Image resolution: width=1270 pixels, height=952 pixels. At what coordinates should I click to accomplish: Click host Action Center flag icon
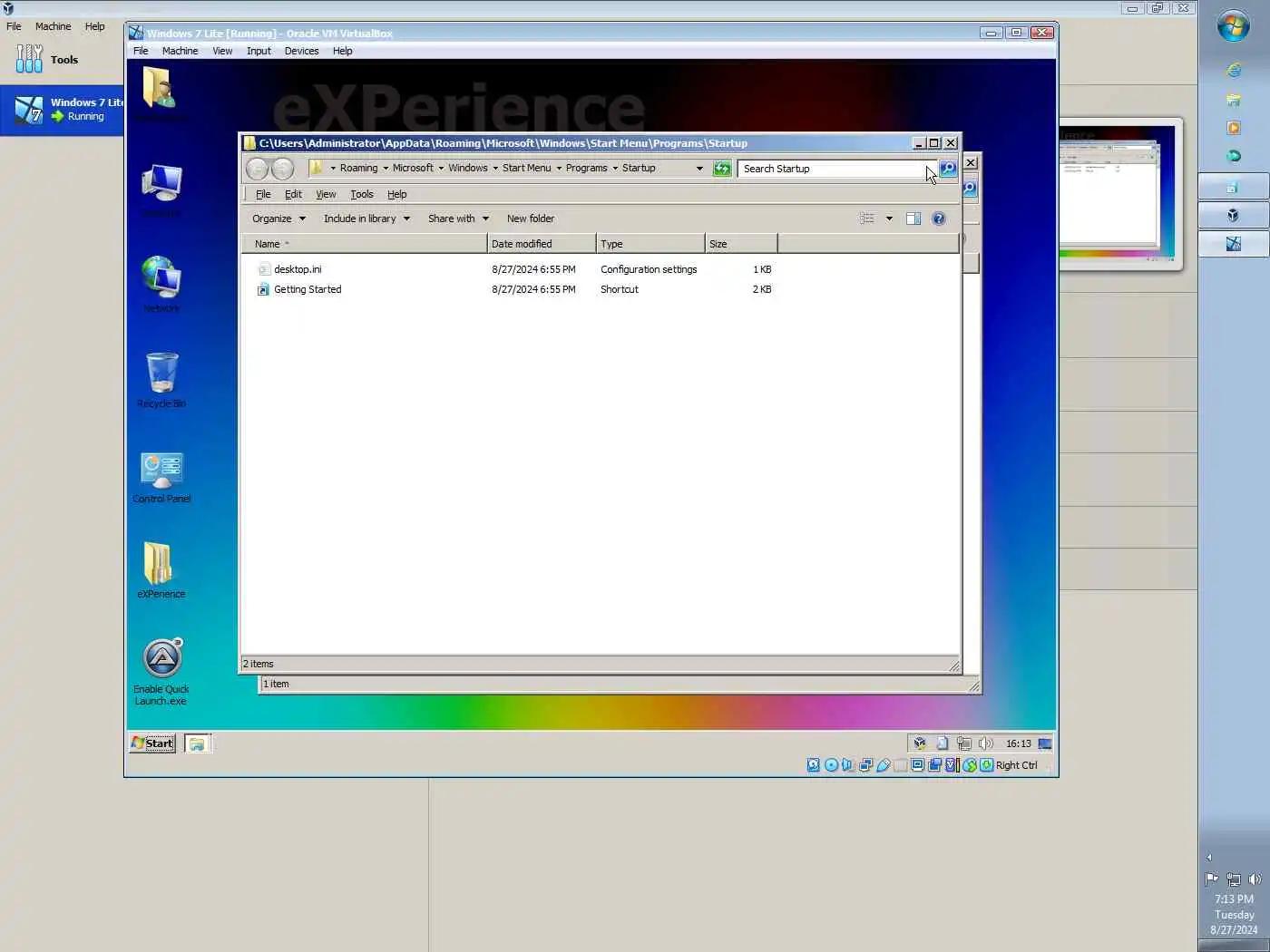[x=1212, y=879]
